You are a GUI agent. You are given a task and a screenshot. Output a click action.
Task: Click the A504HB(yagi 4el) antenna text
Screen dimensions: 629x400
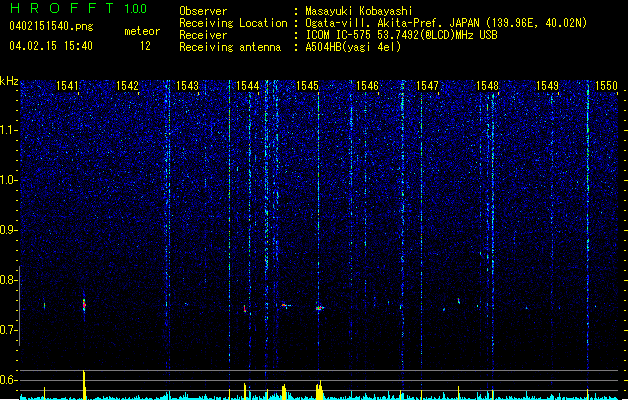point(353,47)
